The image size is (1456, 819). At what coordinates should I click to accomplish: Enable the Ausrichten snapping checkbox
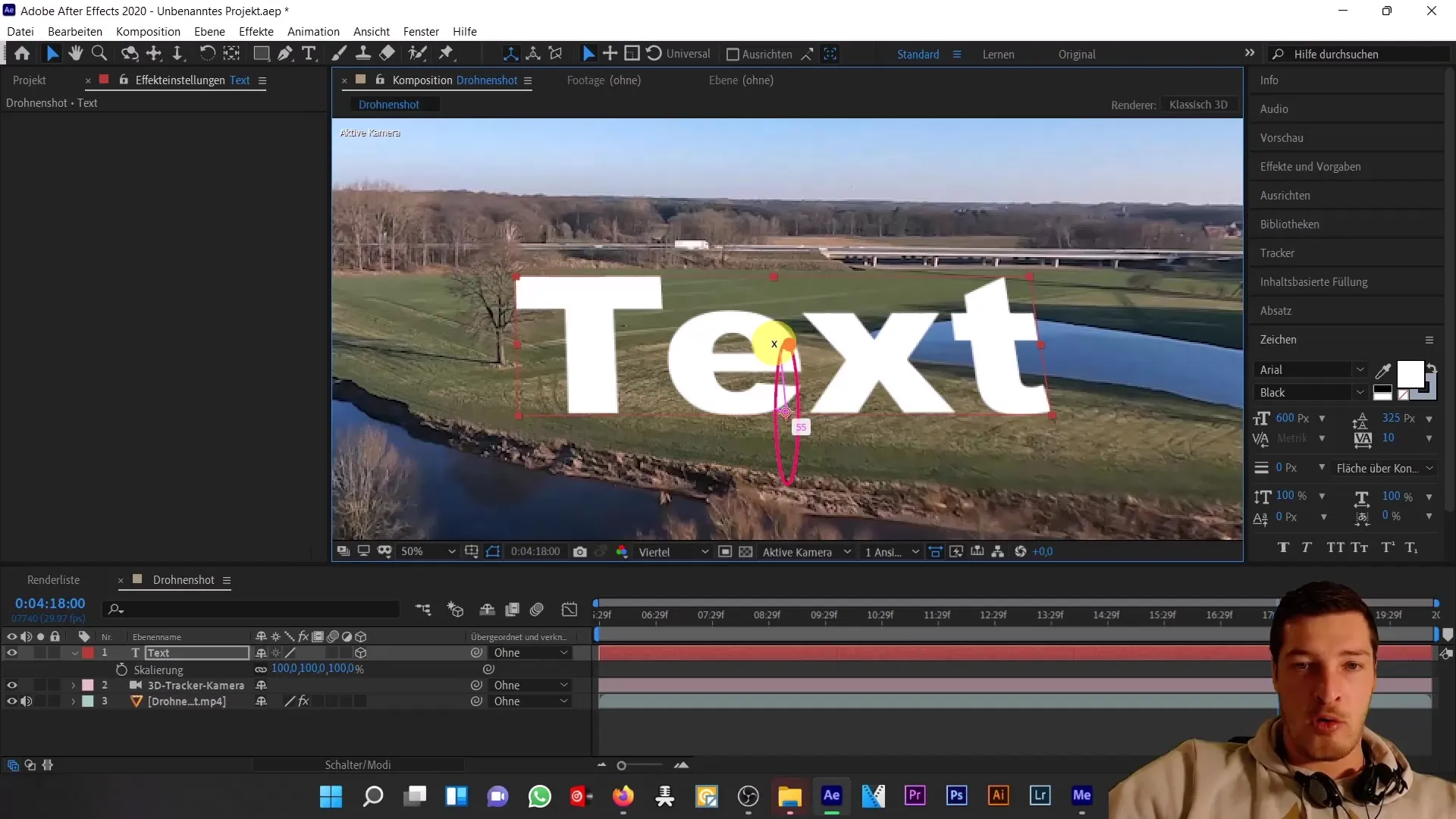pyautogui.click(x=733, y=54)
